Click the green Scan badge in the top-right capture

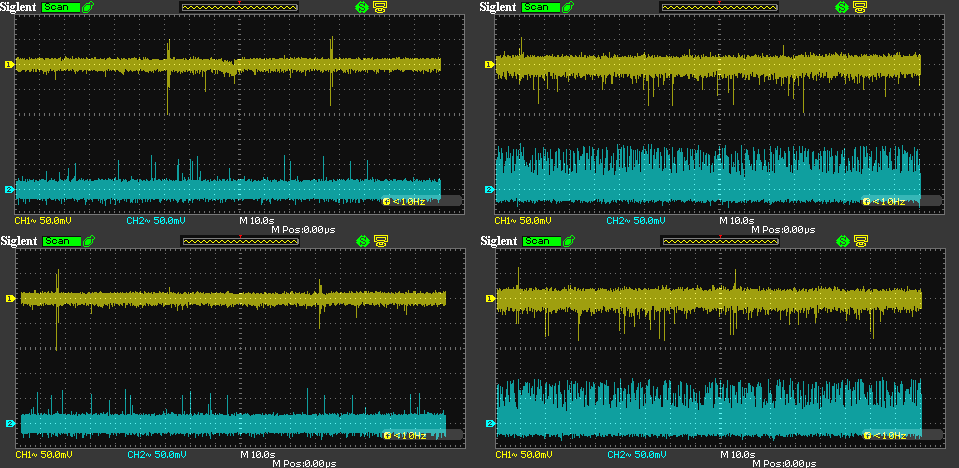click(541, 7)
